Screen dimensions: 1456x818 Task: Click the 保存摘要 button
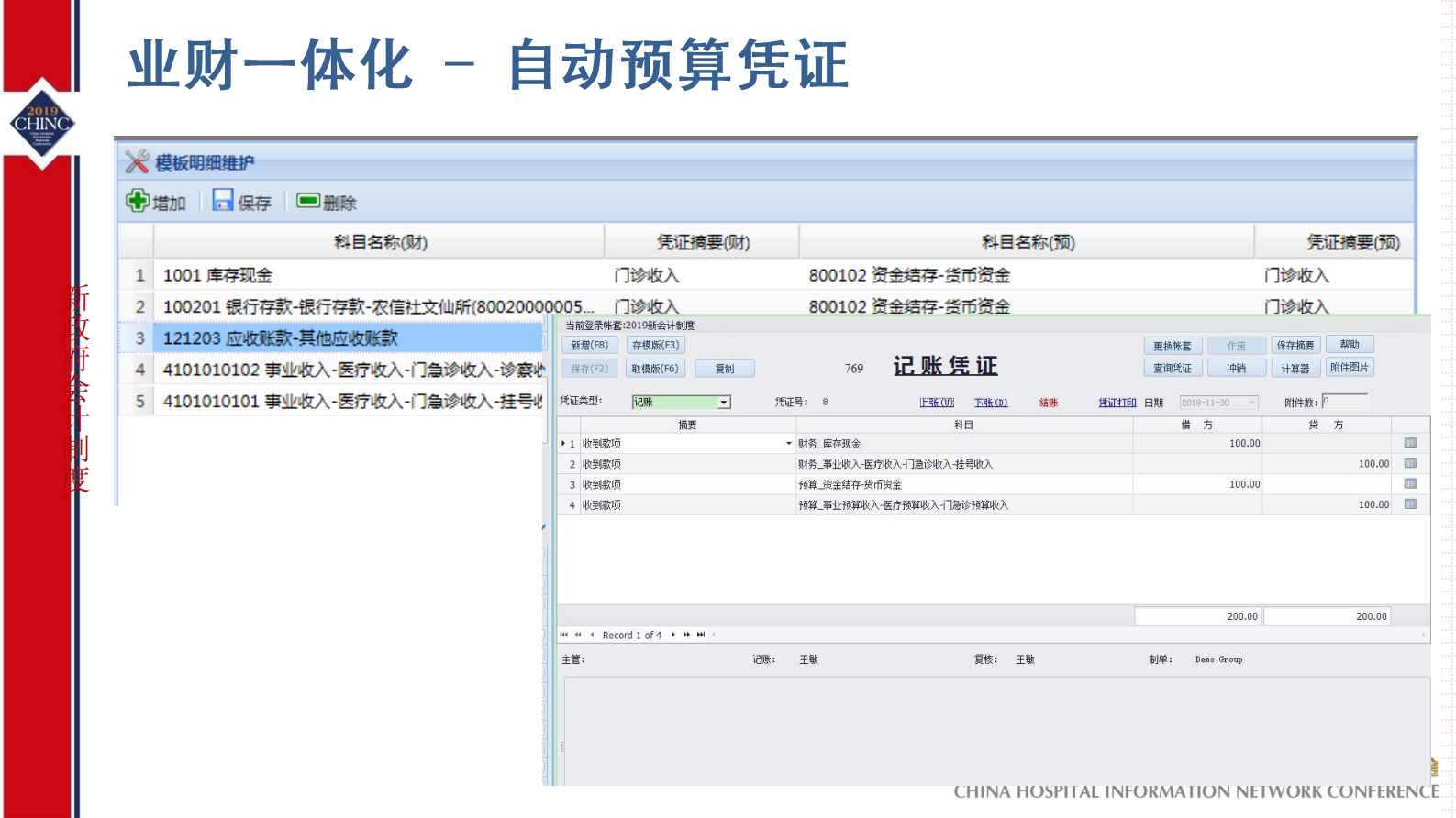[x=1295, y=346]
